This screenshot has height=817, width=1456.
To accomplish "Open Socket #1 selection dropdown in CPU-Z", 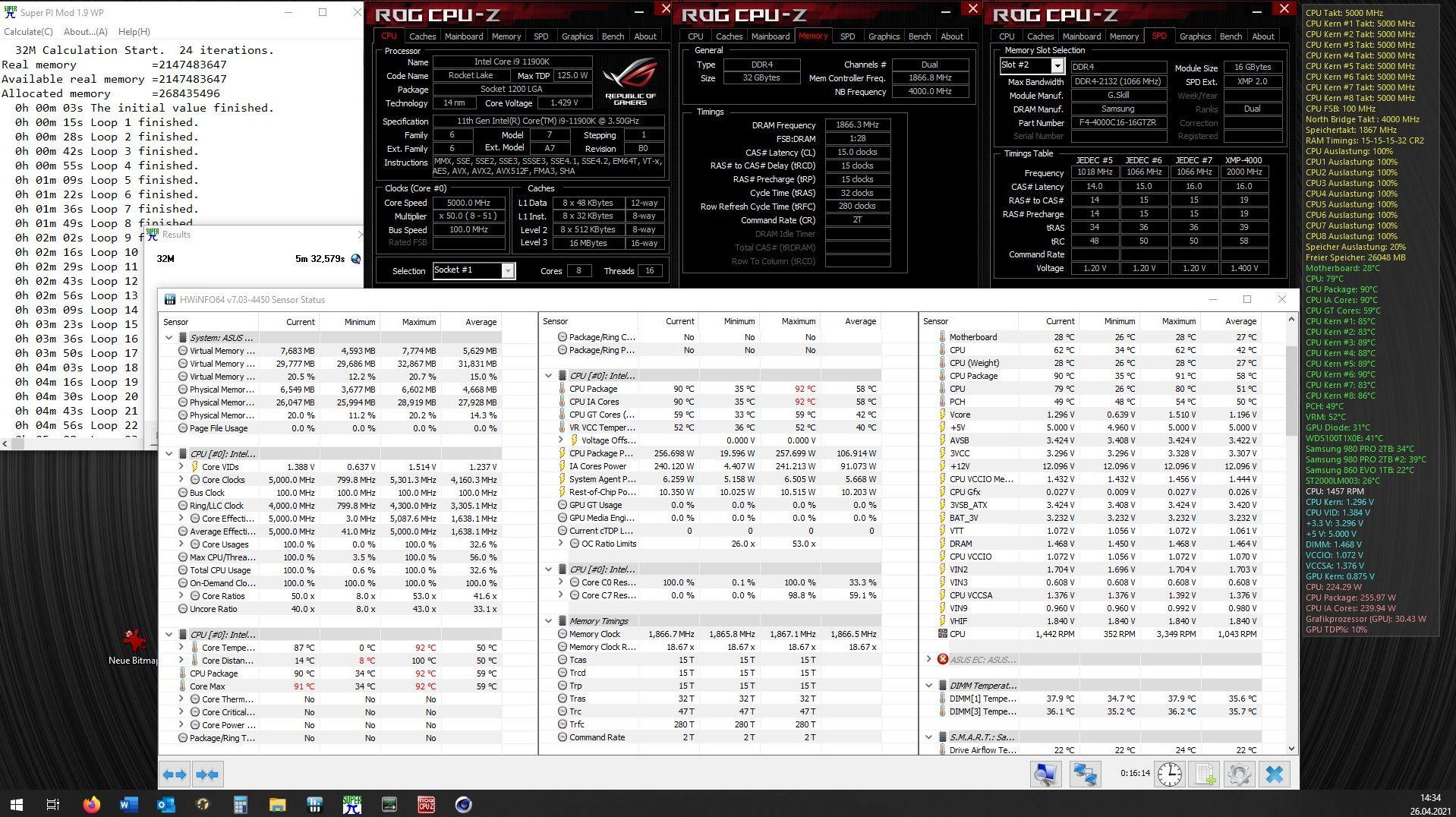I will click(x=508, y=271).
